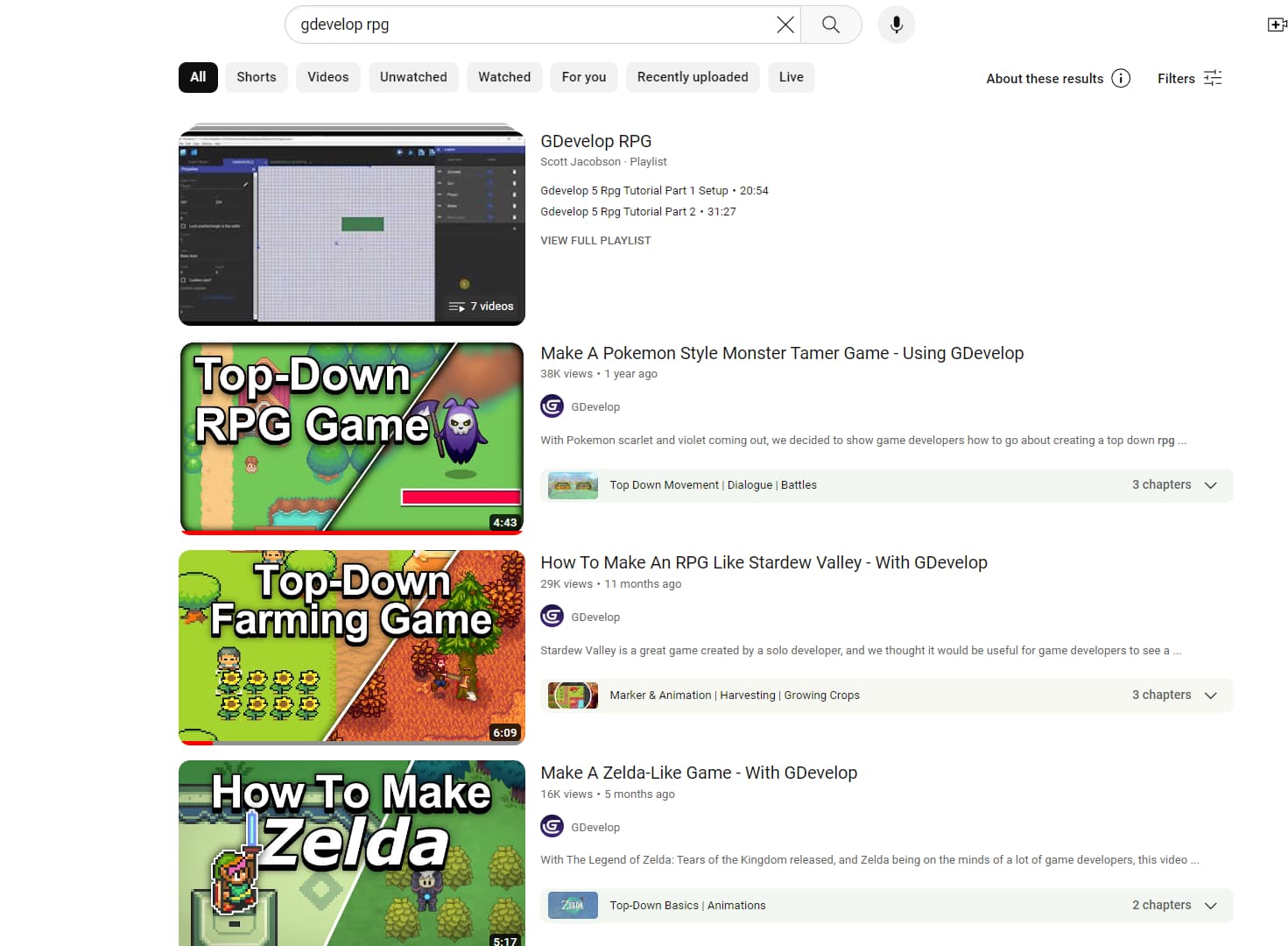
Task: Open GDevelop avatar under Stardew Valley video
Action: (552, 617)
